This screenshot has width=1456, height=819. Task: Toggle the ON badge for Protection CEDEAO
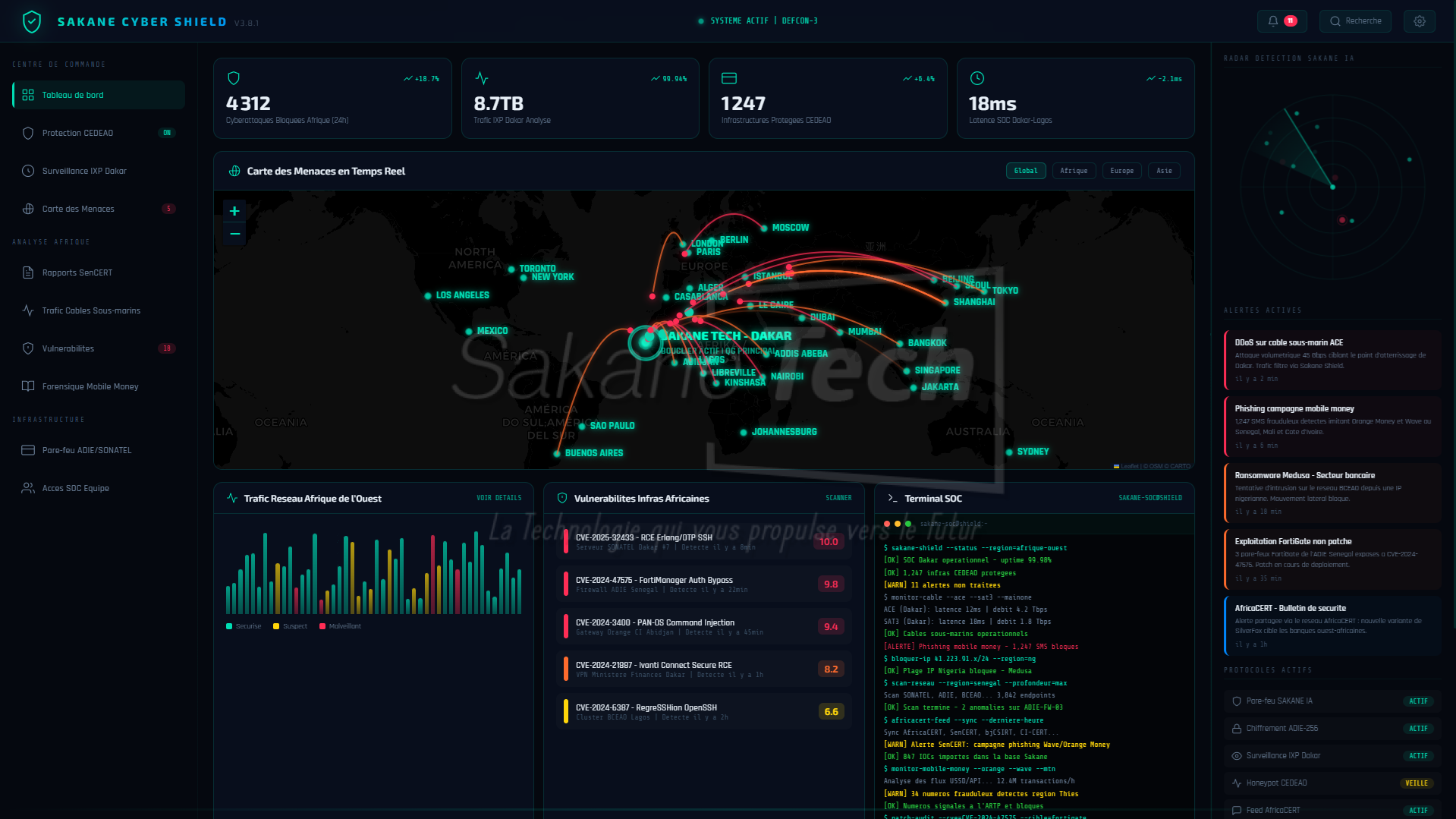[x=167, y=133]
